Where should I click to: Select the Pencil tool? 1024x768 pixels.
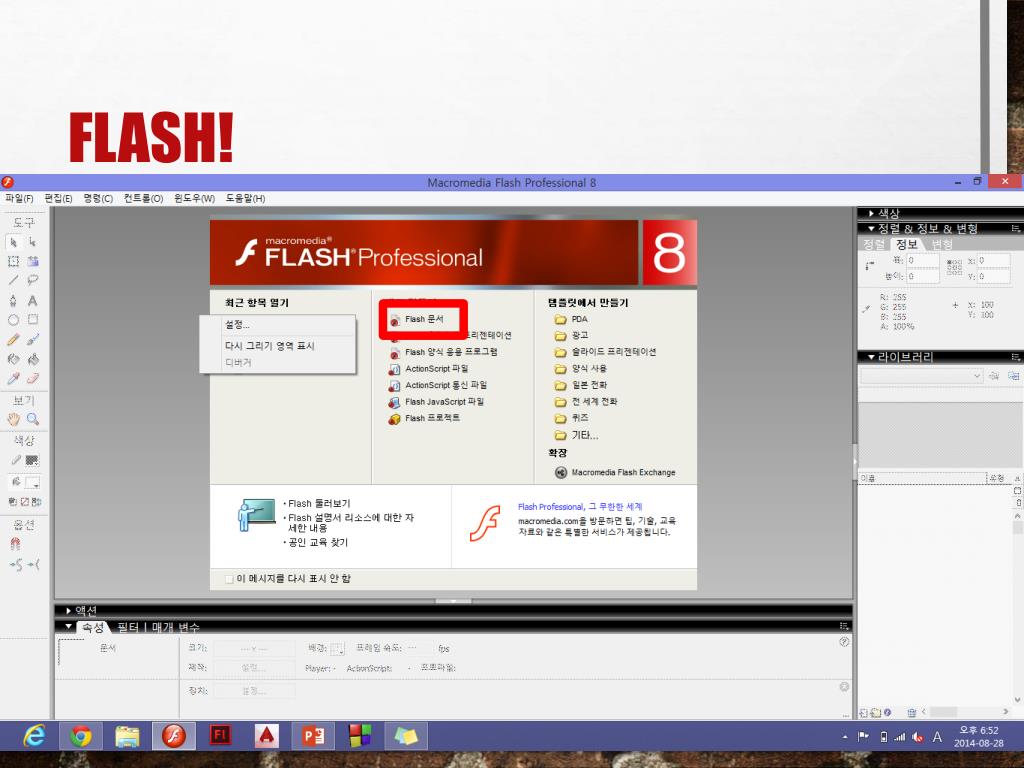13,340
